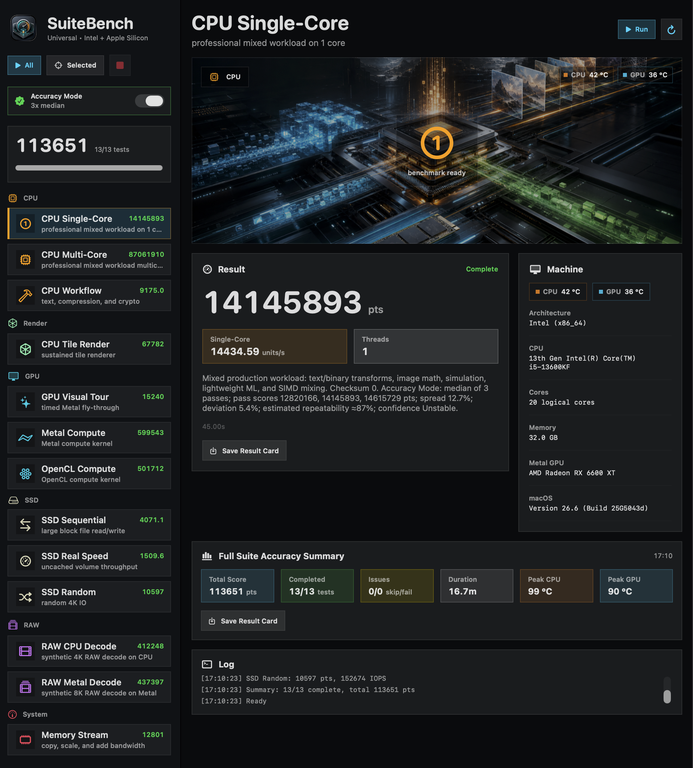
Task: Click the Single-Core 14434.59 units/s tile
Action: point(274,346)
